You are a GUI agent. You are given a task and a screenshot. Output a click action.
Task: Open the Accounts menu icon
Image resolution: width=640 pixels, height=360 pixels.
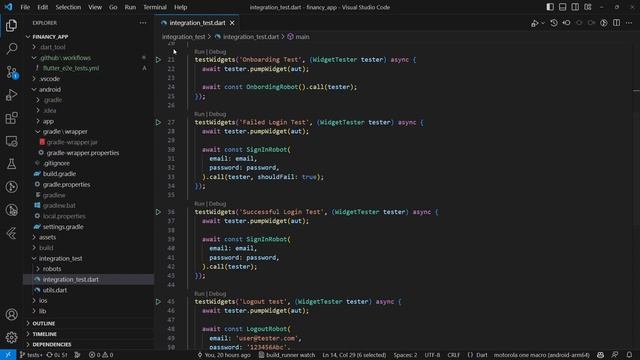11,314
